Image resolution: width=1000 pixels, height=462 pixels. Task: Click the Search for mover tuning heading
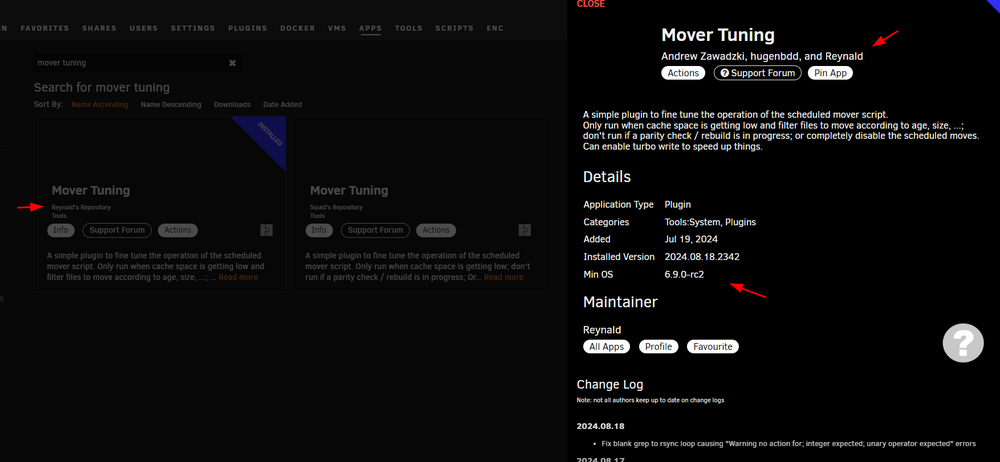click(x=102, y=88)
